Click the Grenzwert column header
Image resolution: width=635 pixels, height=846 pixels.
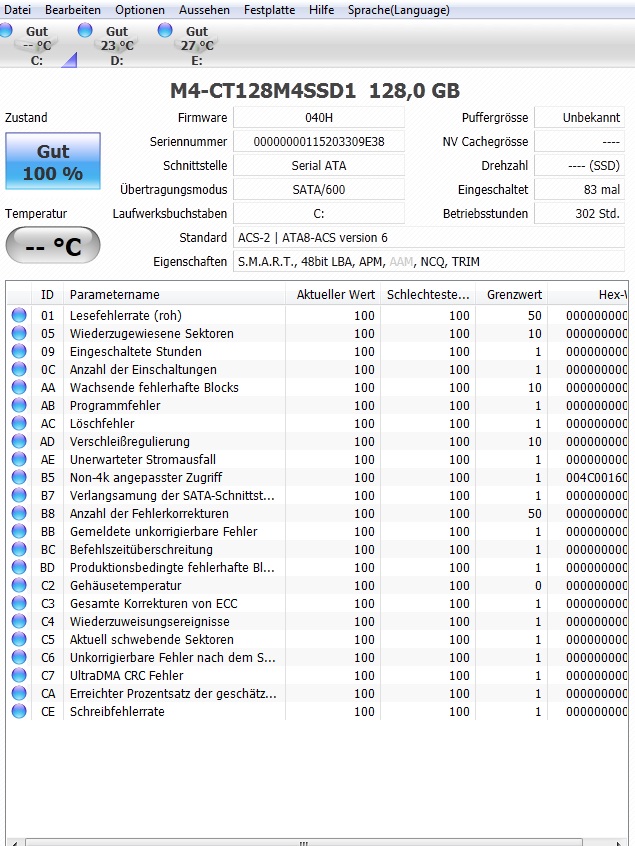(x=511, y=295)
